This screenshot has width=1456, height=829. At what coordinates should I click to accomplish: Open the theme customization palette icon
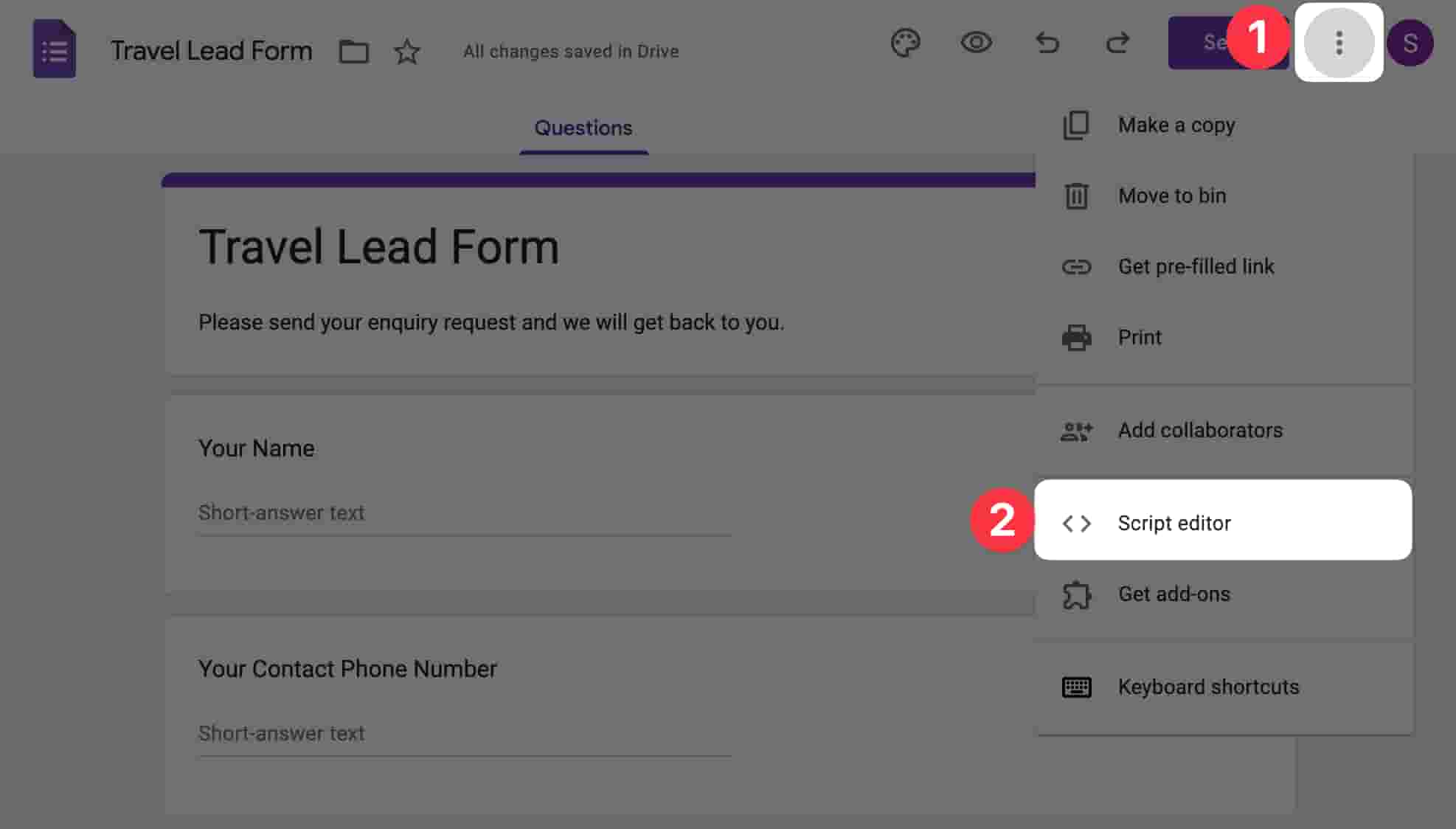[905, 43]
